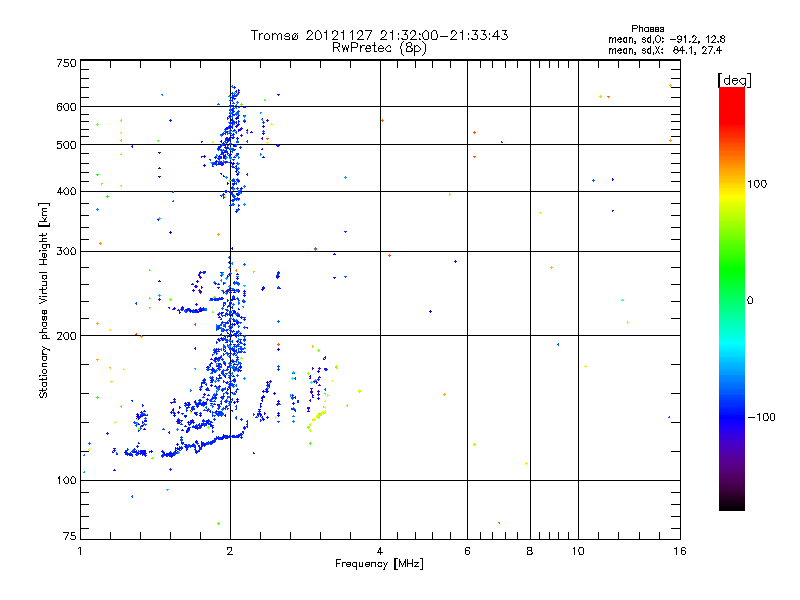Click the y-axis tick label '300'

tap(66, 252)
